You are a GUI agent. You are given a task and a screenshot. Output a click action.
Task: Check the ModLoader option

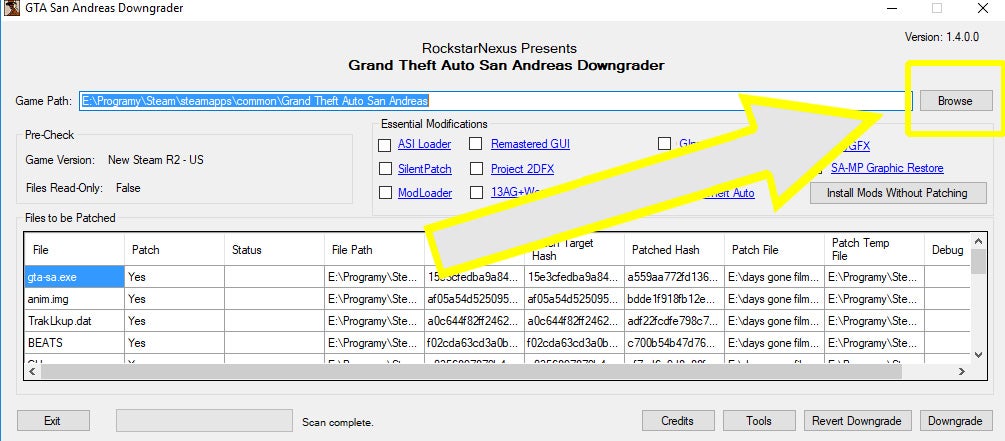click(x=385, y=193)
